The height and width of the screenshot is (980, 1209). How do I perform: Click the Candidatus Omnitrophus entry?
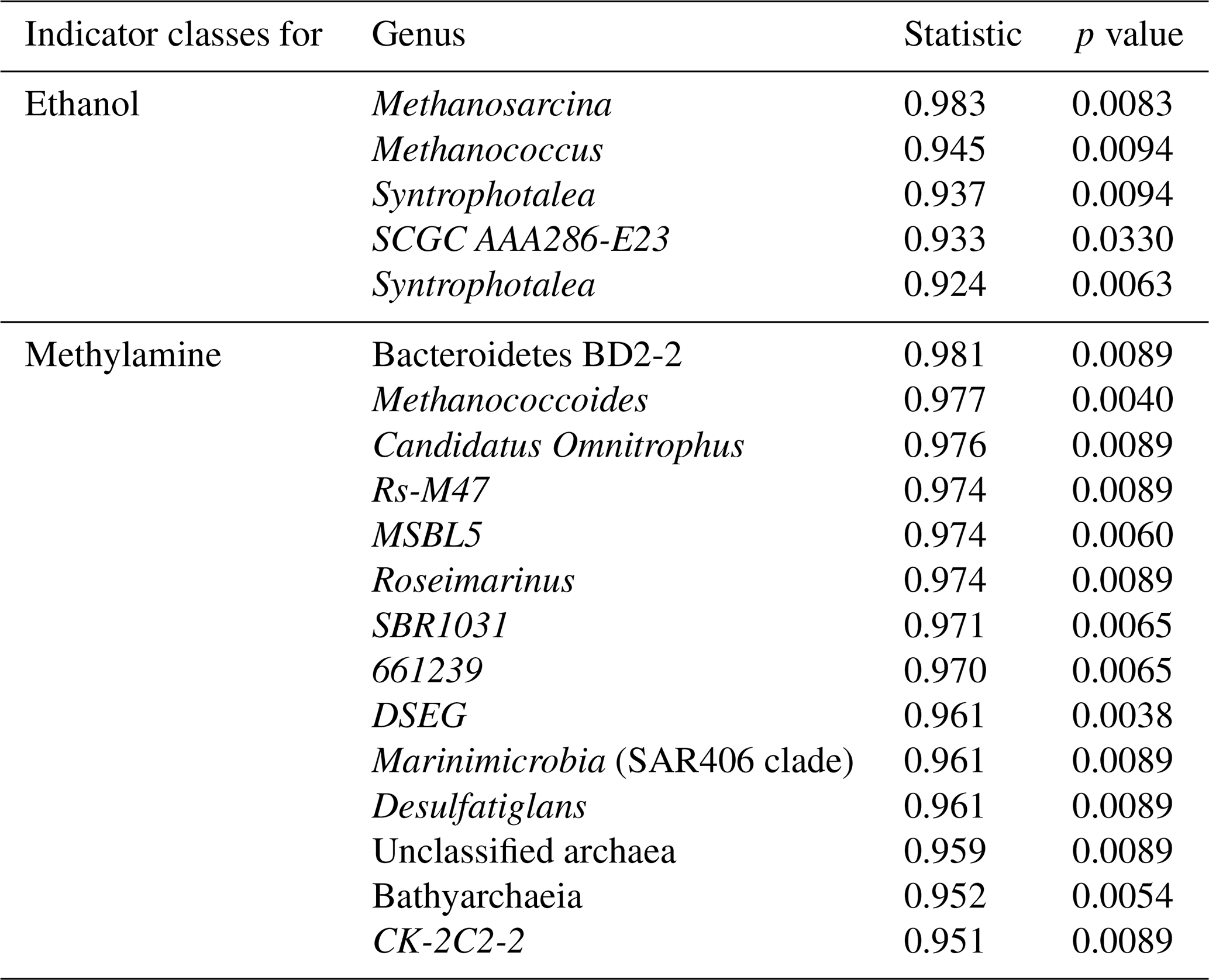point(558,446)
